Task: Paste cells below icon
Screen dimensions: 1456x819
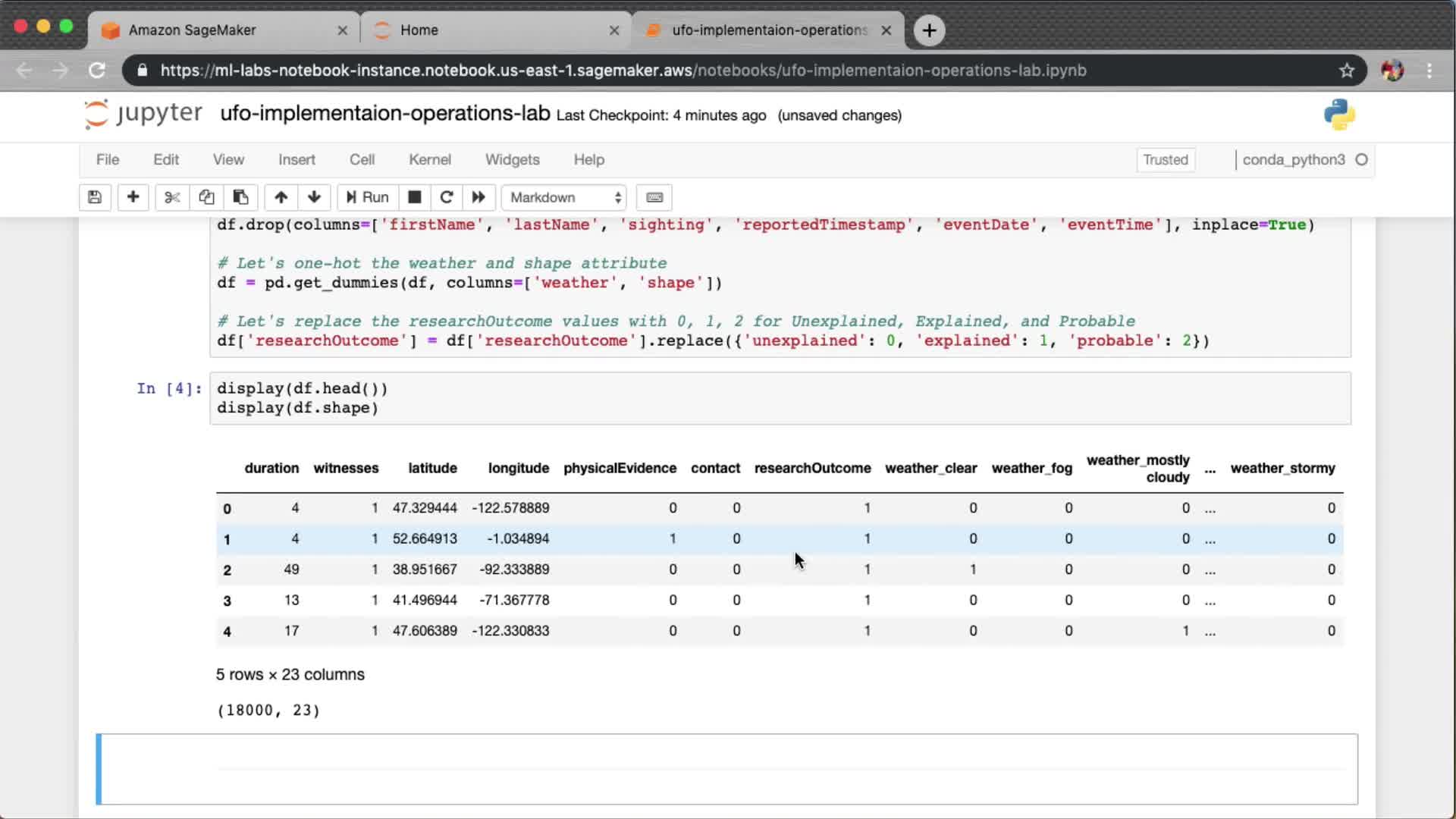Action: [240, 197]
